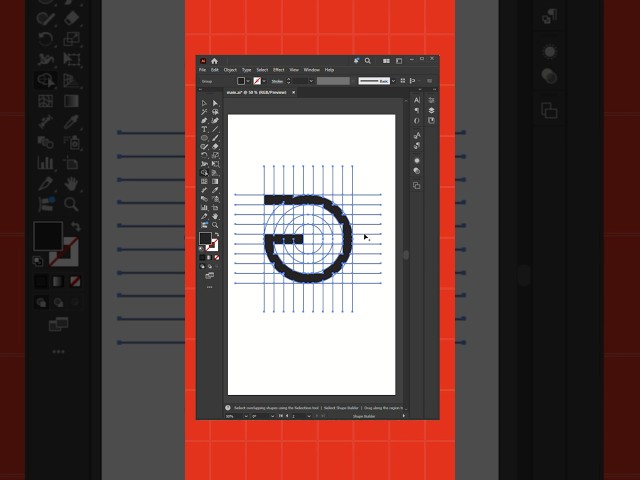
Task: Activate the Type tool
Action: [x=204, y=129]
